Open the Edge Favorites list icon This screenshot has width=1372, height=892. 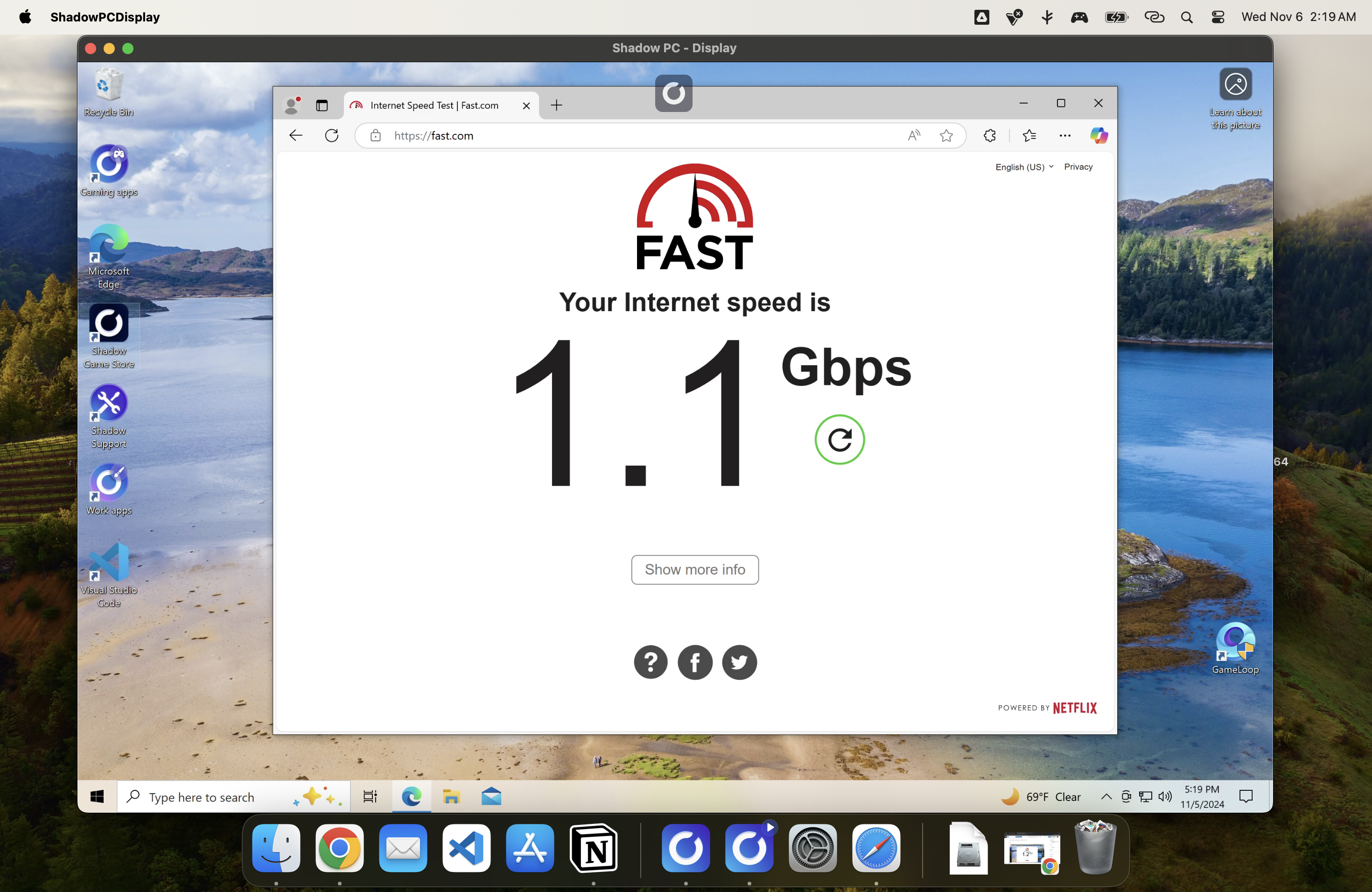click(1029, 135)
